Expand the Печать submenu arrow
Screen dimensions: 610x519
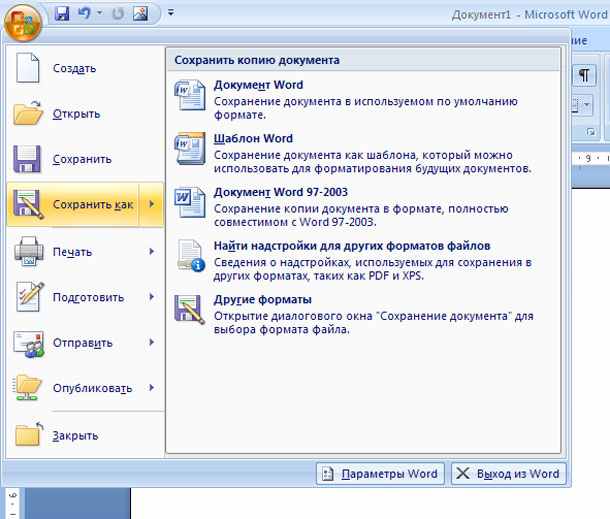[x=152, y=251]
